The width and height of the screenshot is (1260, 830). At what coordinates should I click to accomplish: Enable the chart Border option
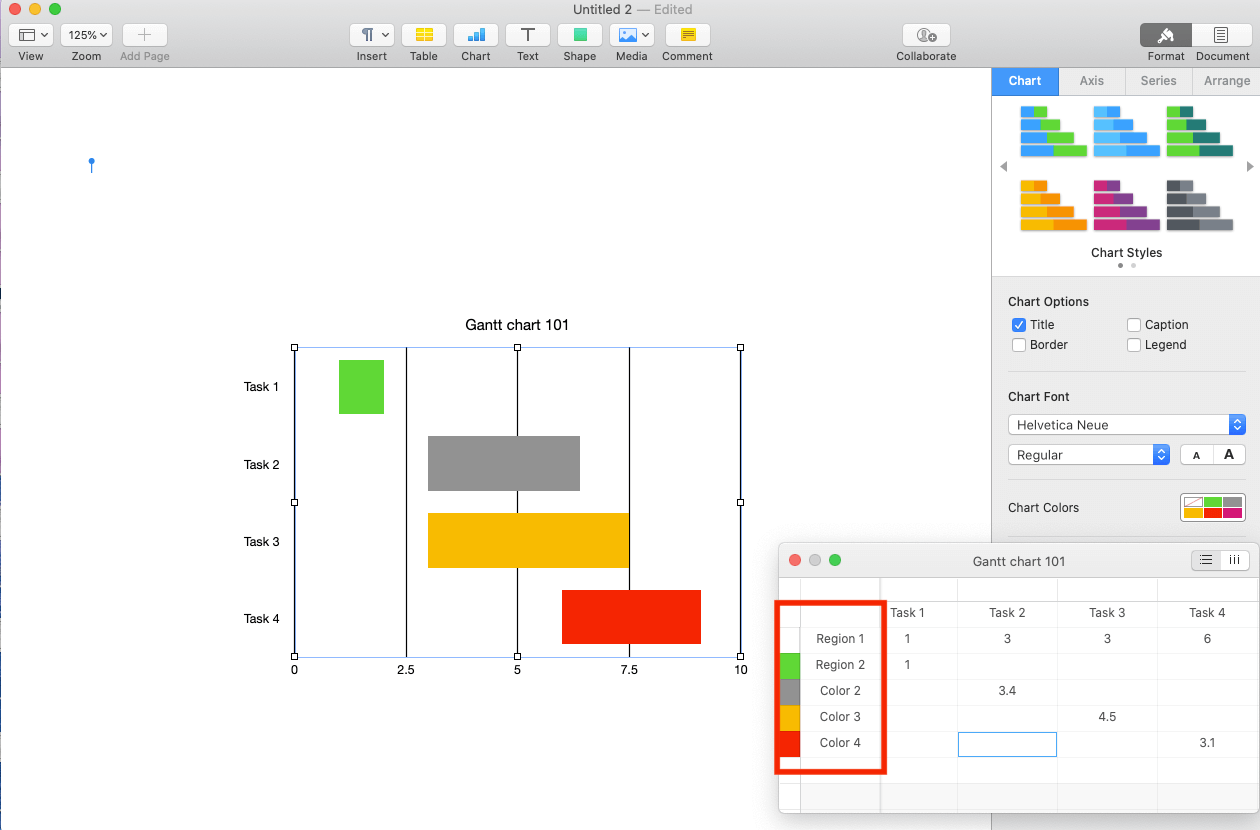1019,344
